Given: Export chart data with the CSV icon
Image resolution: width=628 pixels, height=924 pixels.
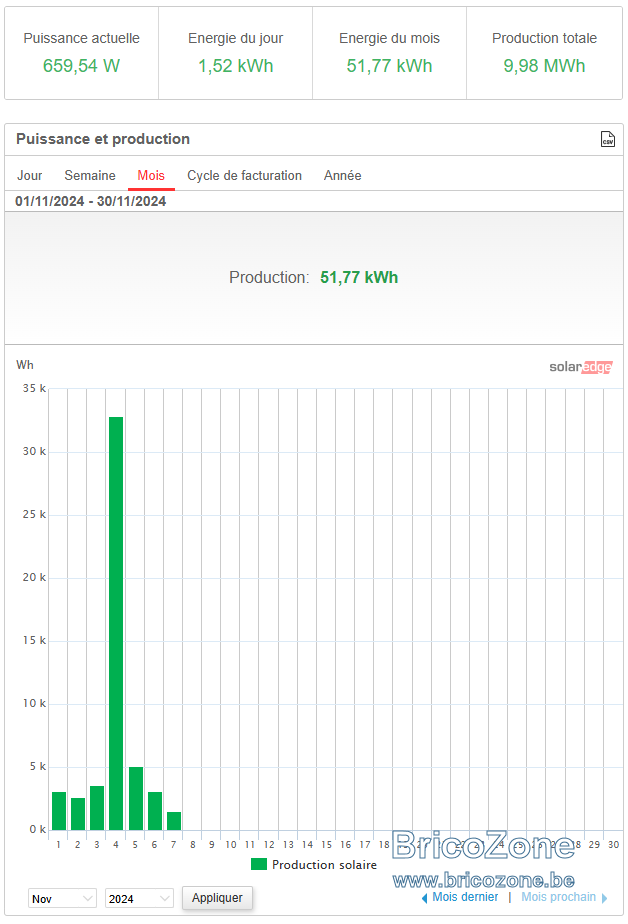Looking at the screenshot, I should 607,139.
